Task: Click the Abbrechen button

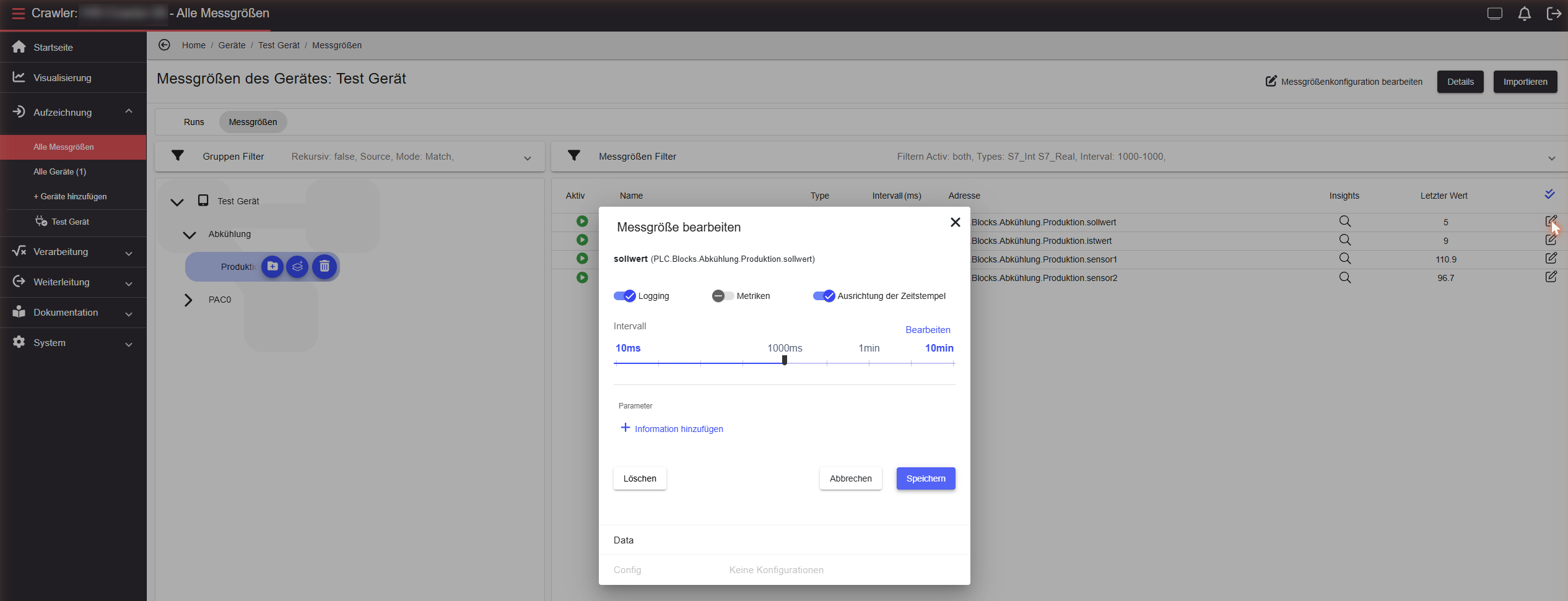Action: pyautogui.click(x=850, y=478)
